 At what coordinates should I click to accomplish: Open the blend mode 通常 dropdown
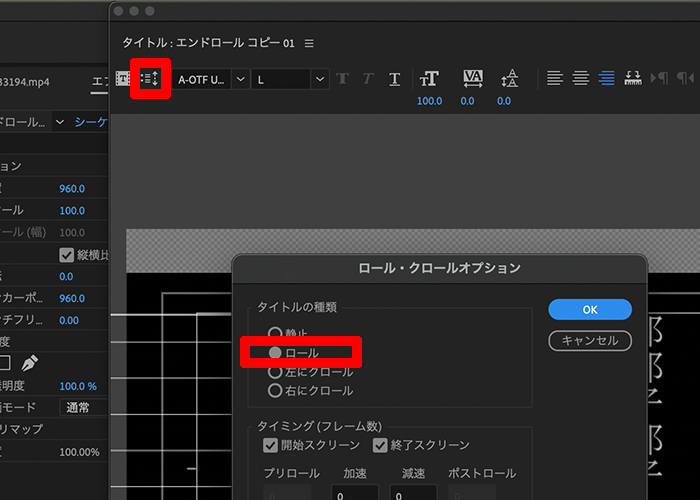(x=83, y=407)
